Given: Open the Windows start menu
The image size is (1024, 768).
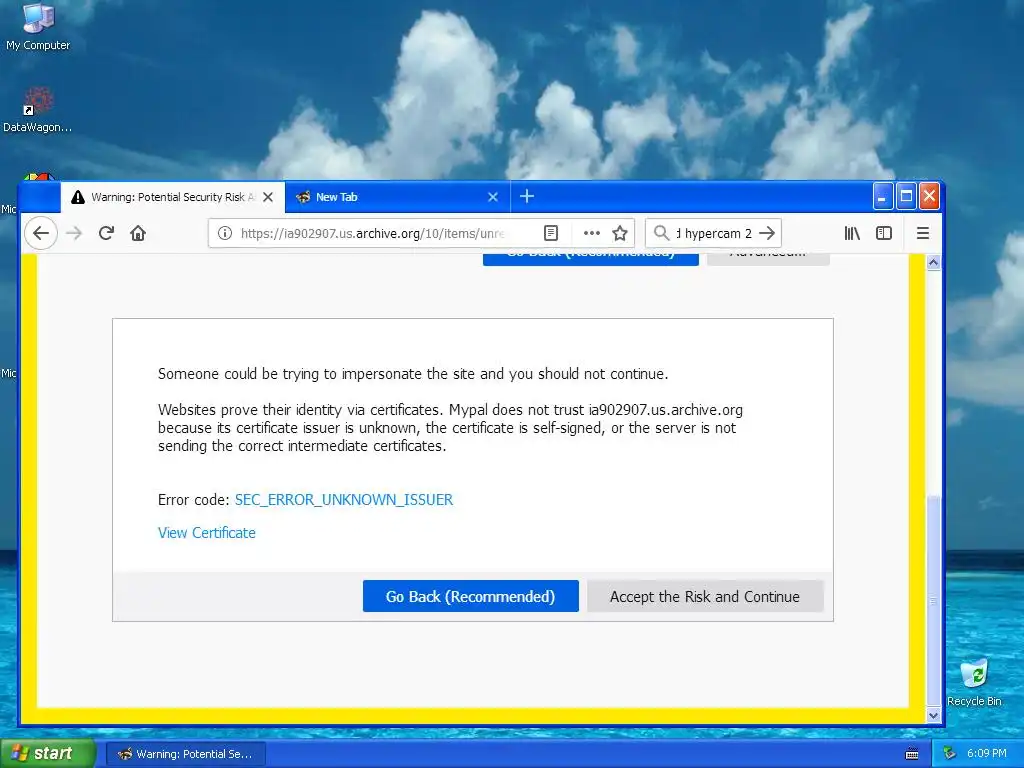Looking at the screenshot, I should 46,753.
